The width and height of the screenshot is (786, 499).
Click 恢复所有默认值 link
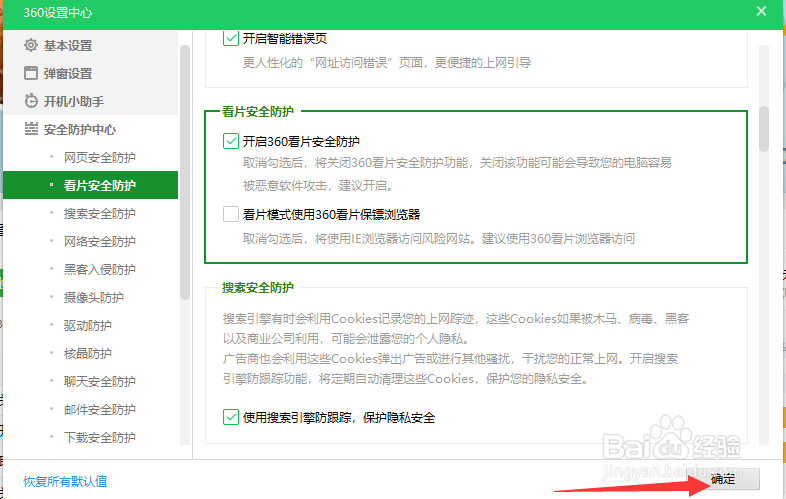65,481
